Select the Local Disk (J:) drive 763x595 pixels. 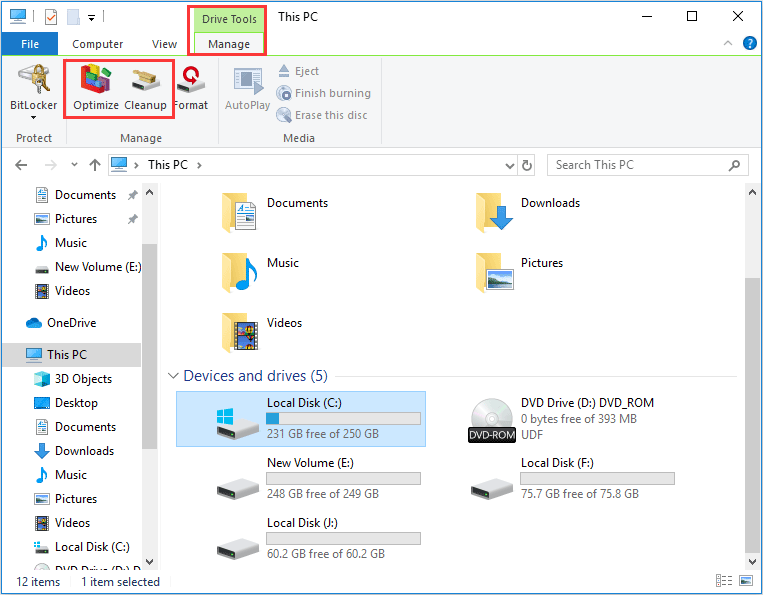319,539
